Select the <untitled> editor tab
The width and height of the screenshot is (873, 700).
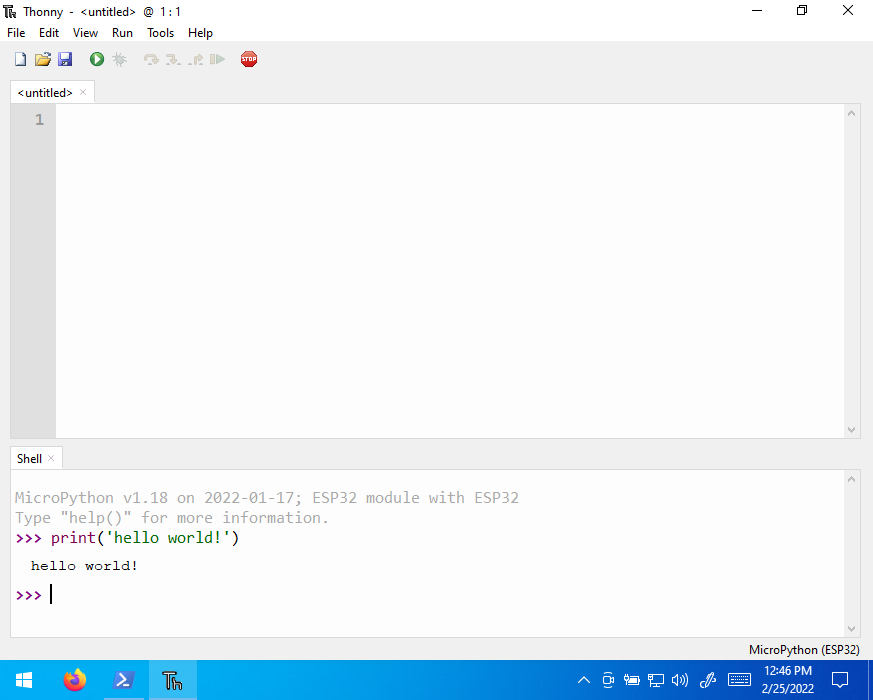(x=45, y=92)
